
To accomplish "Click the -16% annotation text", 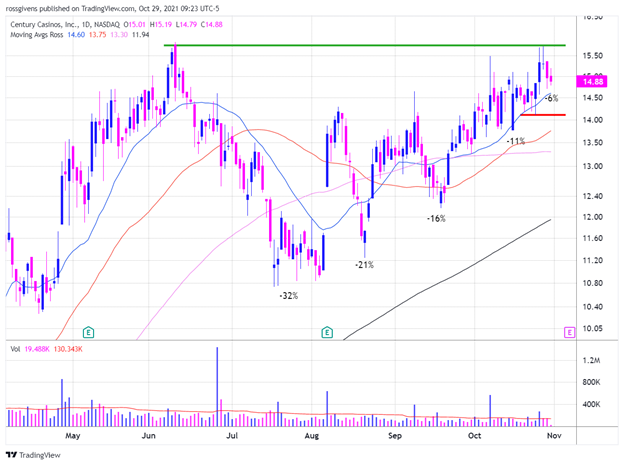I will click(436, 219).
